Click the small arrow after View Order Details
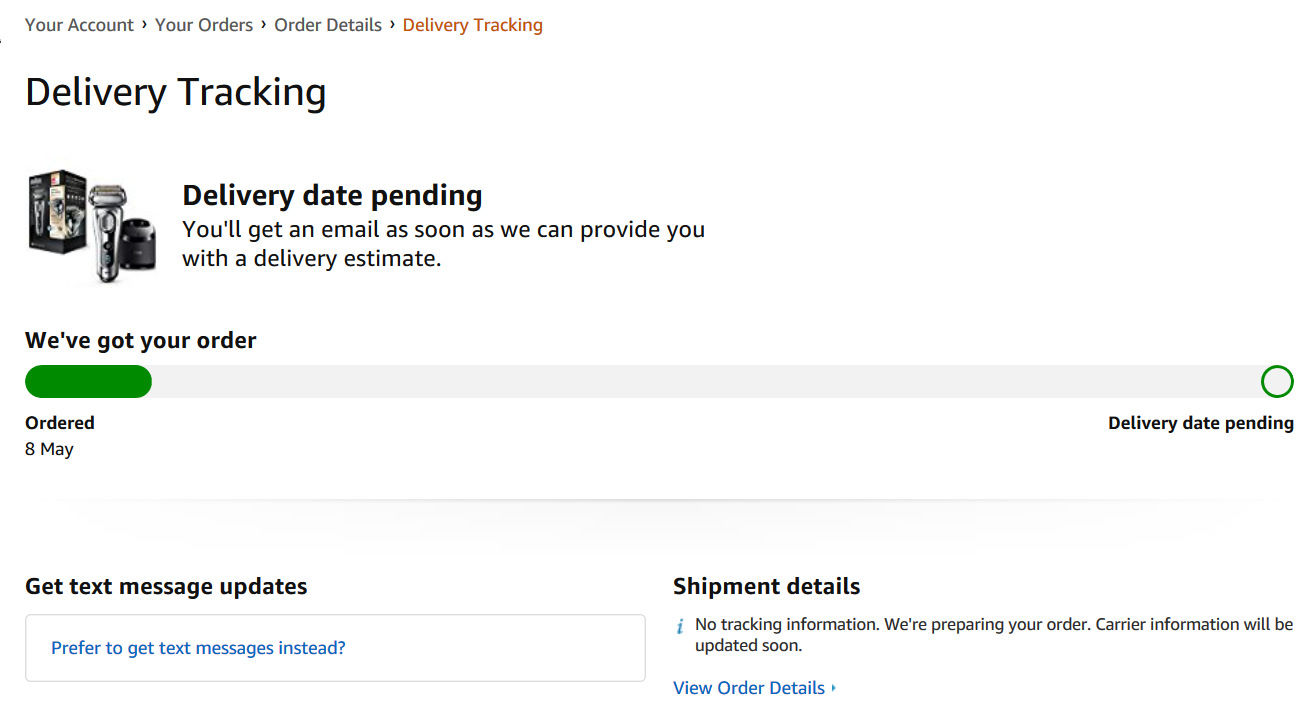This screenshot has width=1315, height=711. (x=834, y=688)
